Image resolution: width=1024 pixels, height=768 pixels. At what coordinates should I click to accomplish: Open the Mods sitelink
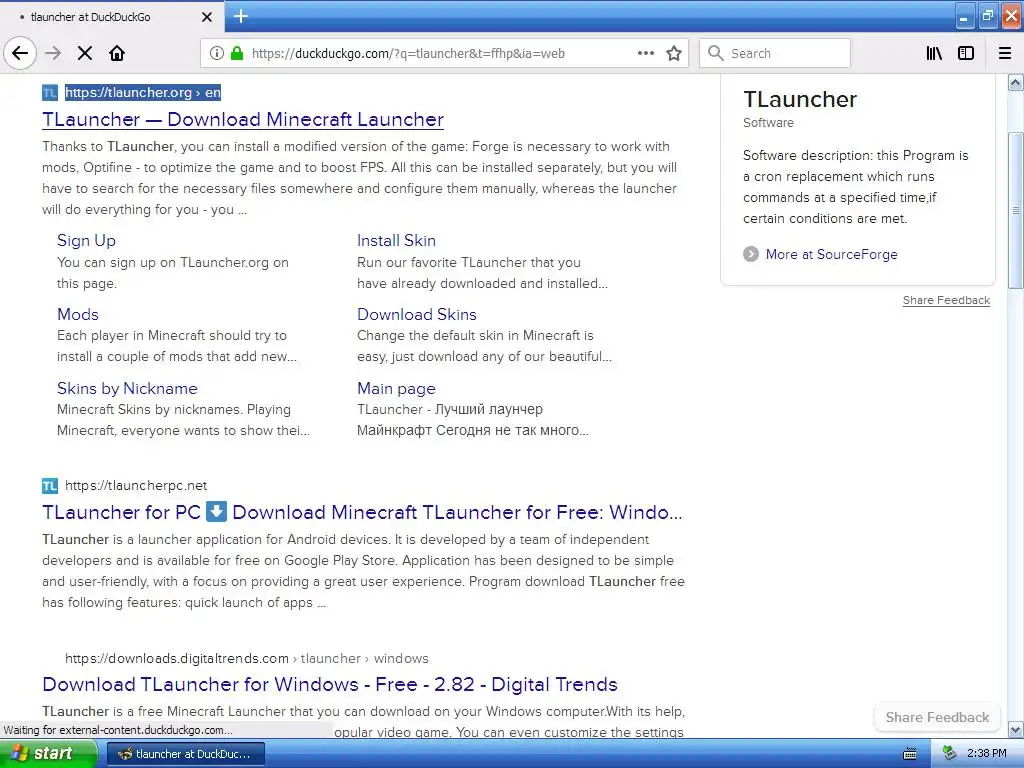tap(78, 314)
